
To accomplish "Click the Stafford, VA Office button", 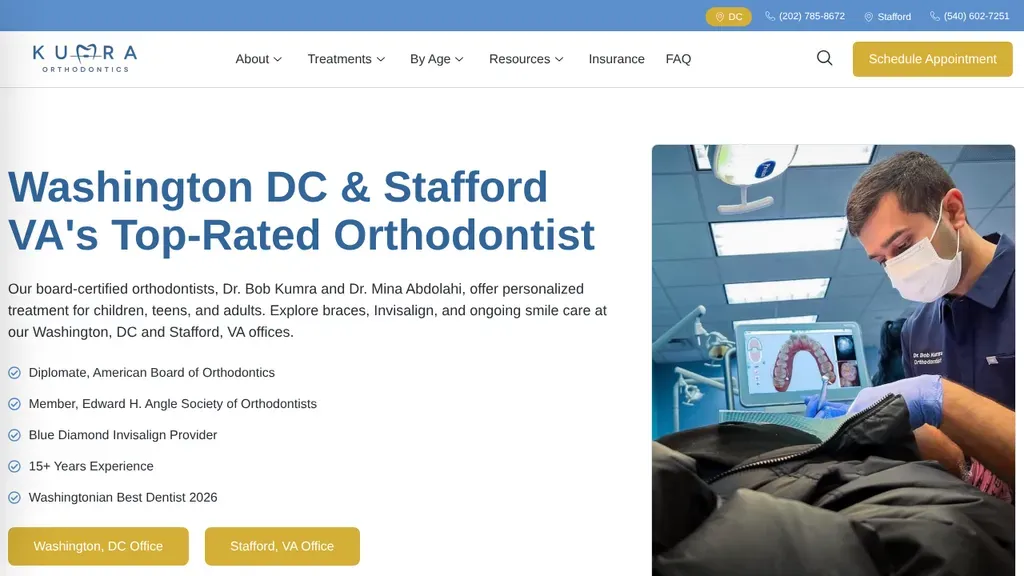I will click(x=282, y=546).
